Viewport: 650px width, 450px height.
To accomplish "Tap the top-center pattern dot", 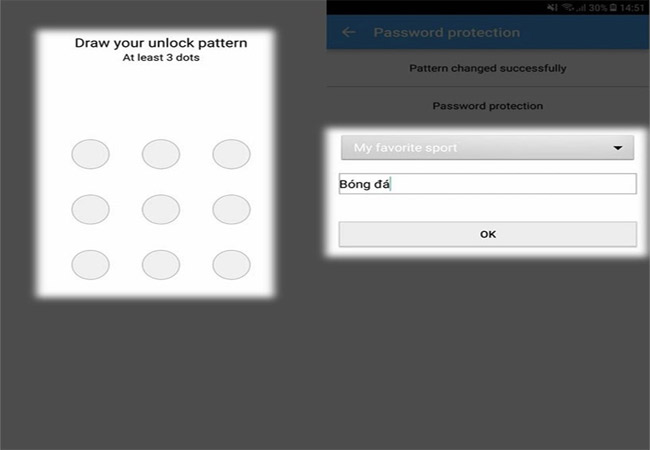I will tap(160, 154).
